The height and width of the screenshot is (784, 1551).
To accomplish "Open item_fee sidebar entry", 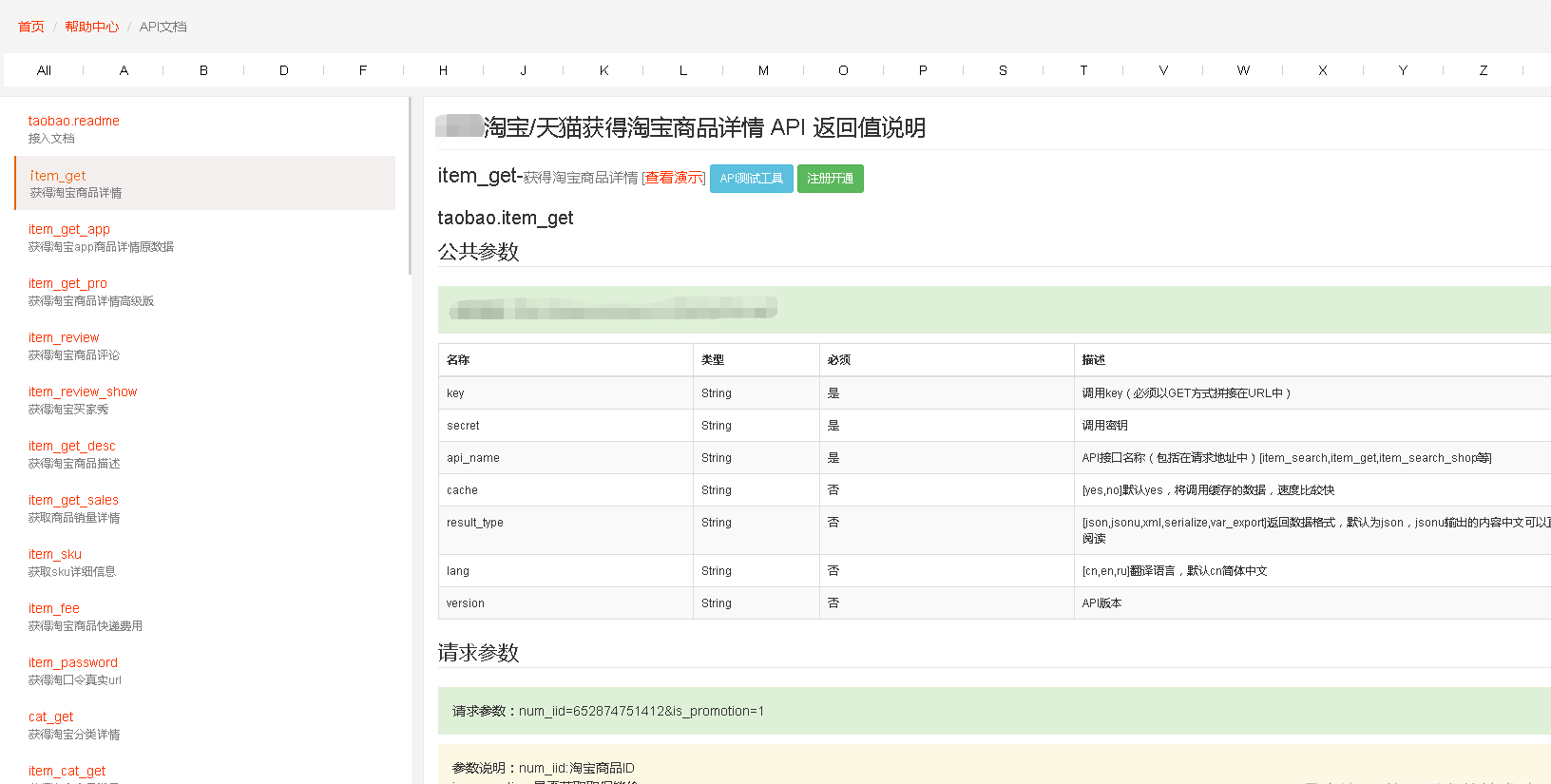I will [x=205, y=617].
